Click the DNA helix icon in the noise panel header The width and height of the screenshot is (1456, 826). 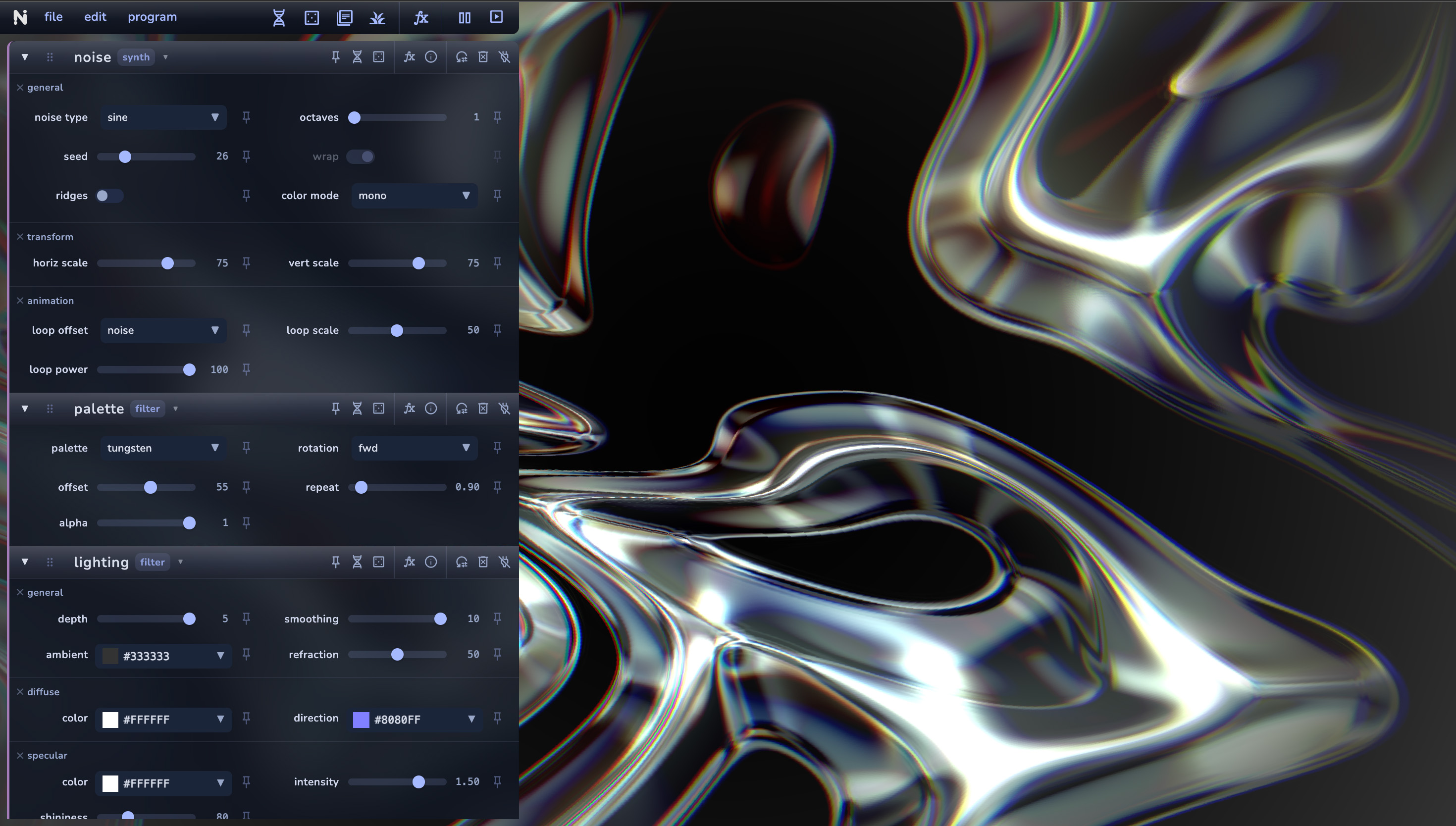coord(358,57)
